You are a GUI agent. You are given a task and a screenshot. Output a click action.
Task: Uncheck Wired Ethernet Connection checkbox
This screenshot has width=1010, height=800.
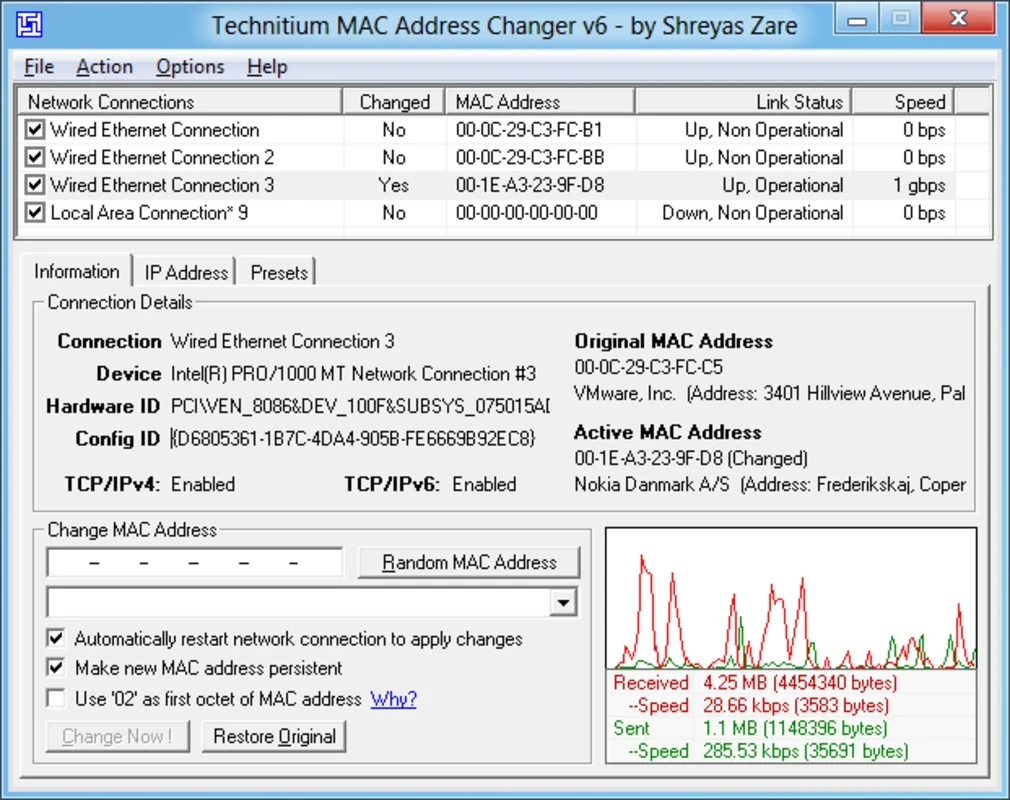[34, 130]
